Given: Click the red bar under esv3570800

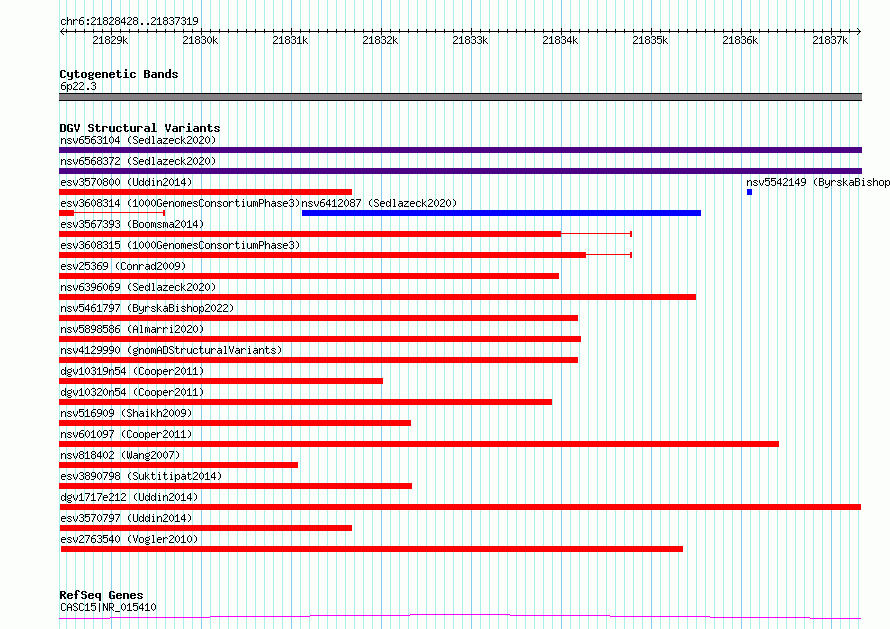Looking at the screenshot, I should click(205, 192).
